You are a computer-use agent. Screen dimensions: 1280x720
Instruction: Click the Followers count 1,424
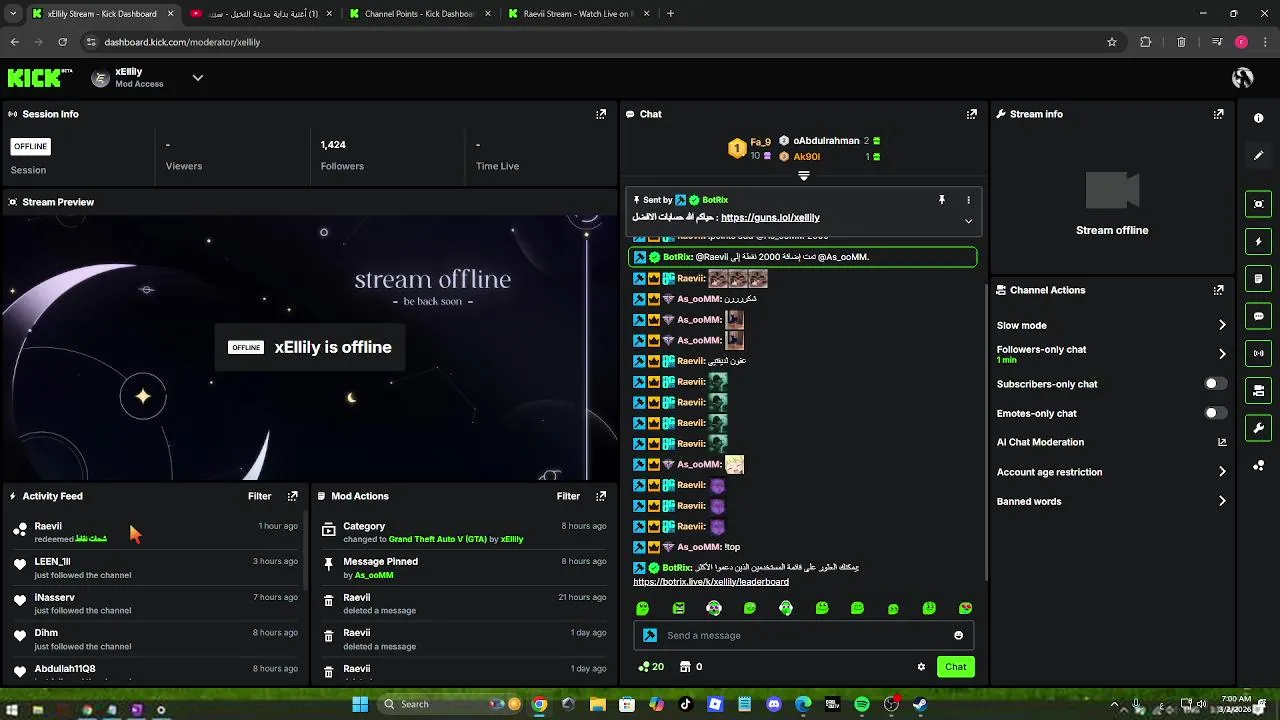click(333, 145)
